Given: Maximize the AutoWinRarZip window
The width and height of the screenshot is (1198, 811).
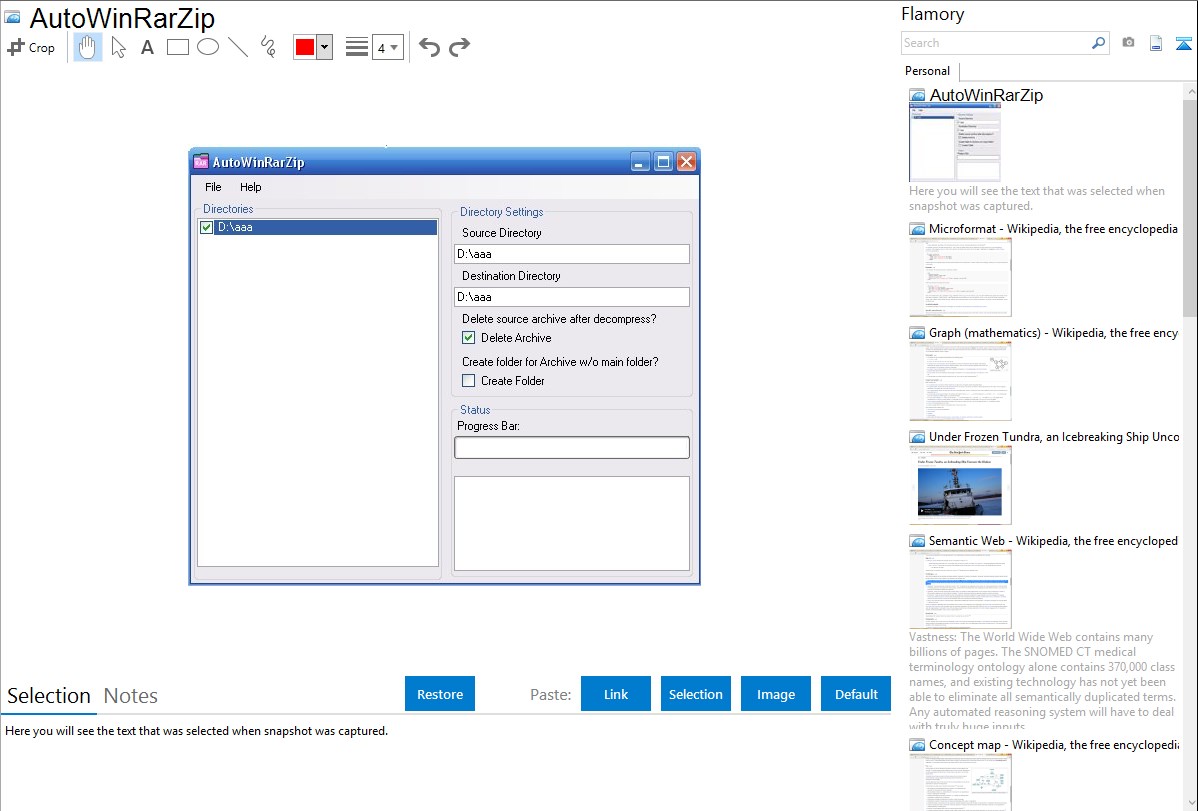Looking at the screenshot, I should tap(663, 161).
